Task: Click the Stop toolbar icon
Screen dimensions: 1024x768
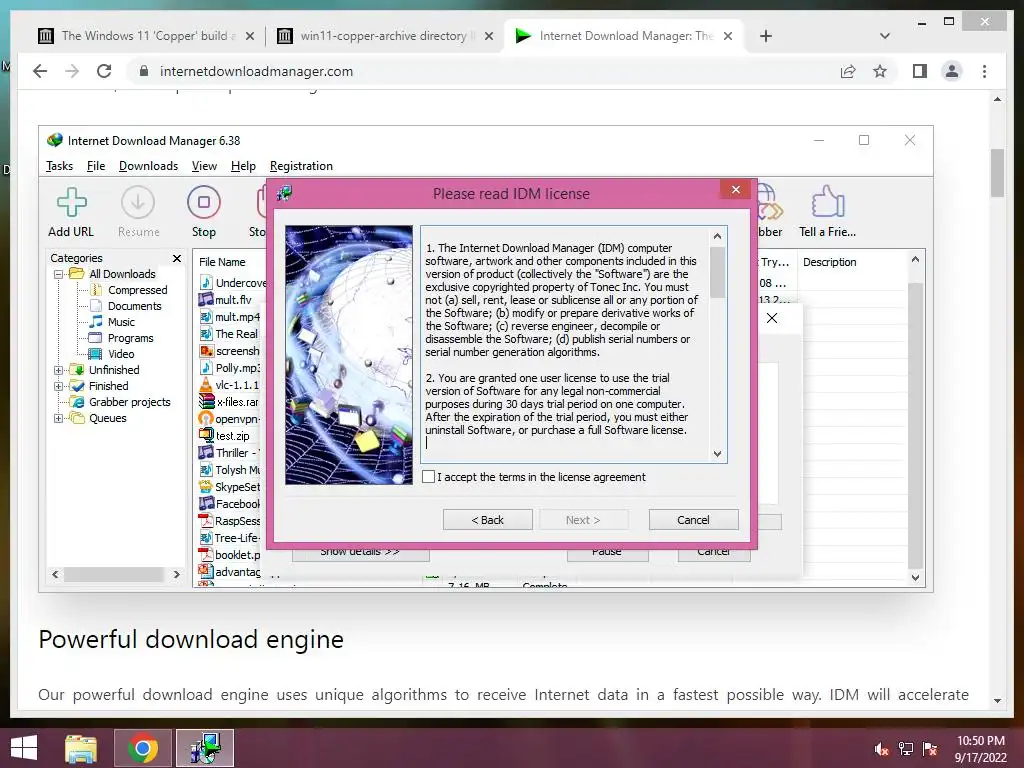Action: coord(204,202)
